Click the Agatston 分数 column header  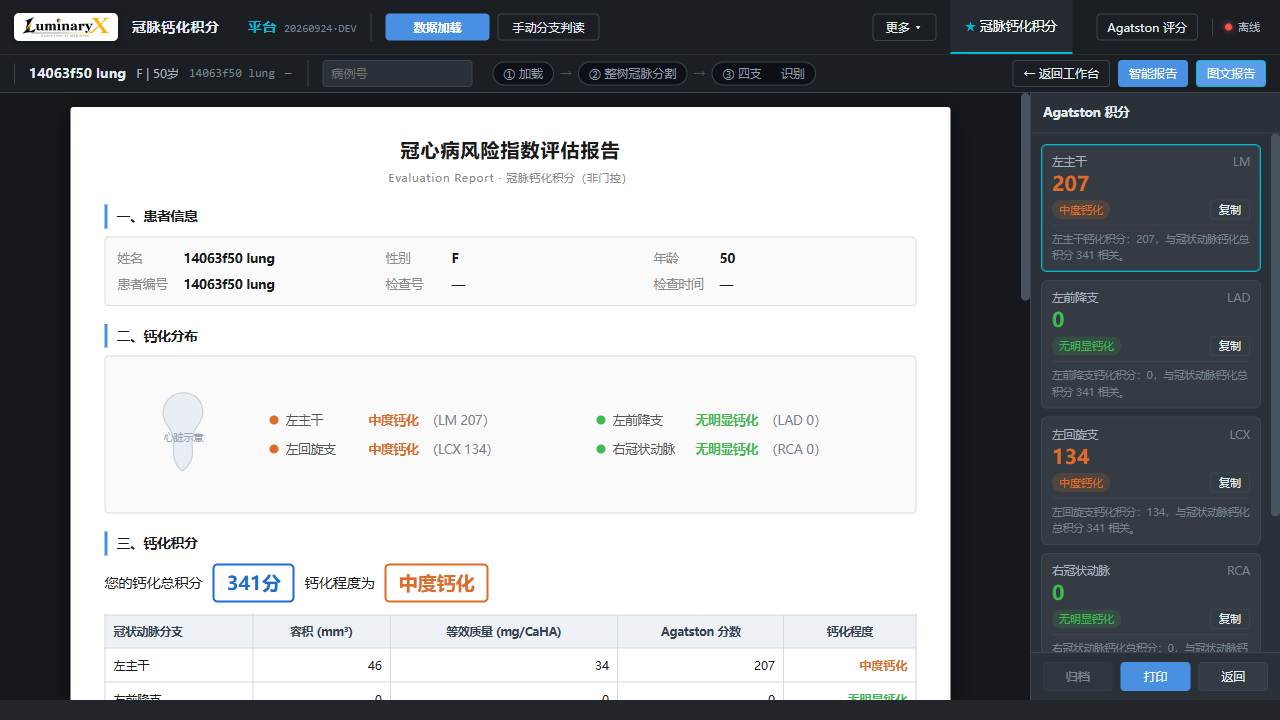(x=701, y=632)
